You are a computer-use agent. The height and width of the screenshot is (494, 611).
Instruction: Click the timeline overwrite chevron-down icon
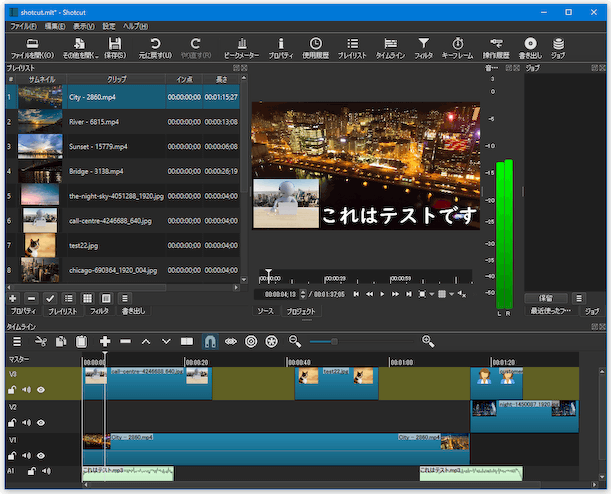point(166,342)
